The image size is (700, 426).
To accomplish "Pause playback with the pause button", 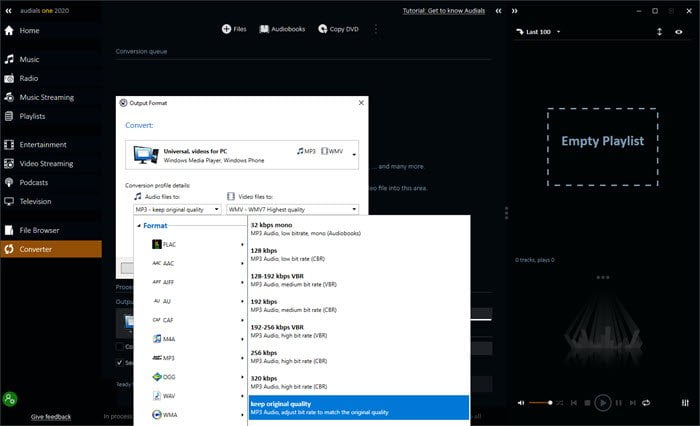I will (x=618, y=403).
